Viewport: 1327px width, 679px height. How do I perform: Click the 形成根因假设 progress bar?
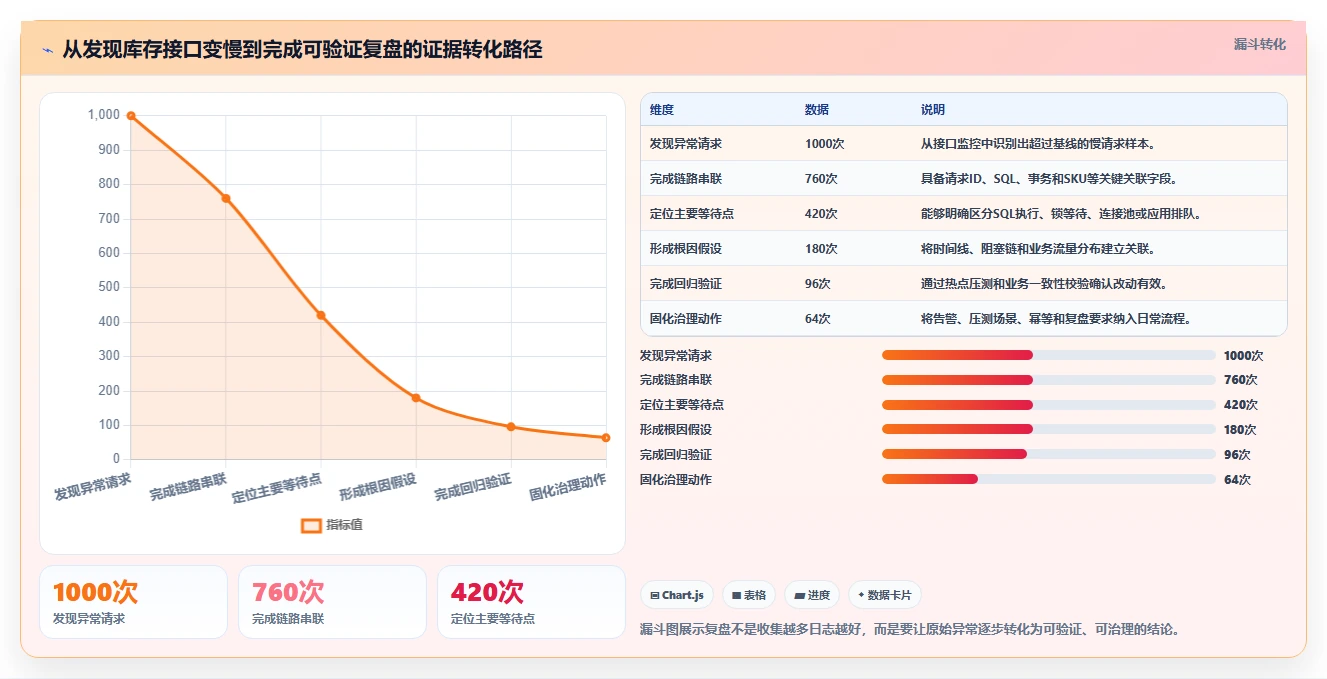(x=1049, y=429)
